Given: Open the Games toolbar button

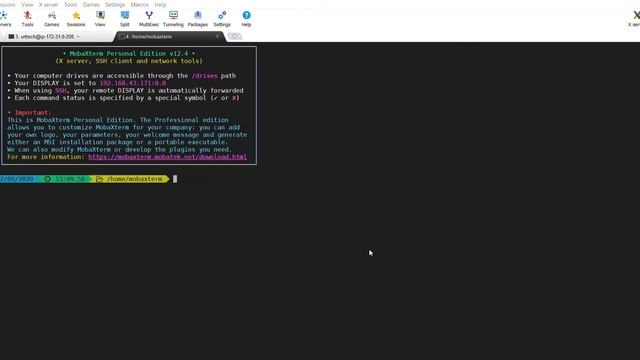Looking at the screenshot, I should pos(51,19).
